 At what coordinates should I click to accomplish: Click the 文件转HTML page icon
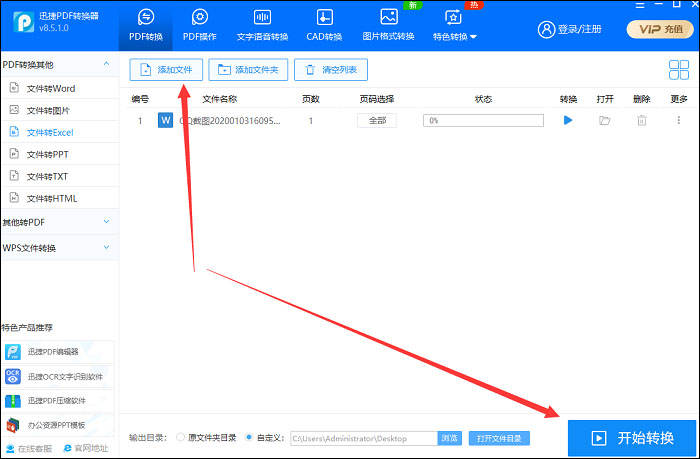coord(14,197)
